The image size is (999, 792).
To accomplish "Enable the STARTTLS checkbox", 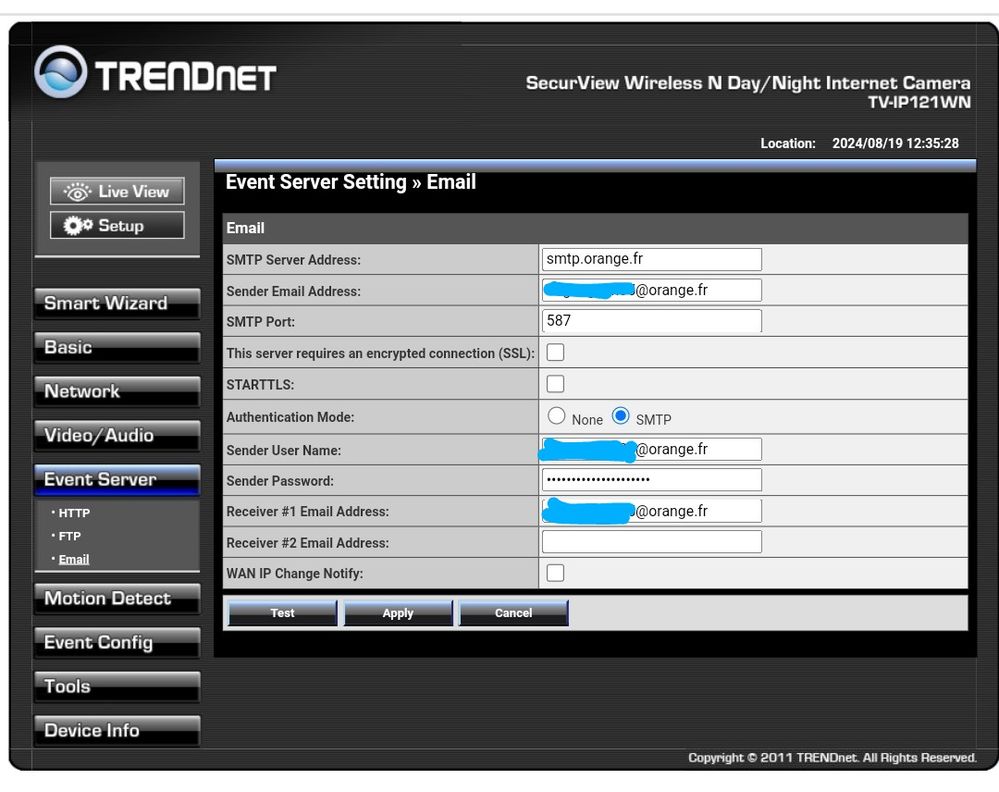I will point(556,384).
